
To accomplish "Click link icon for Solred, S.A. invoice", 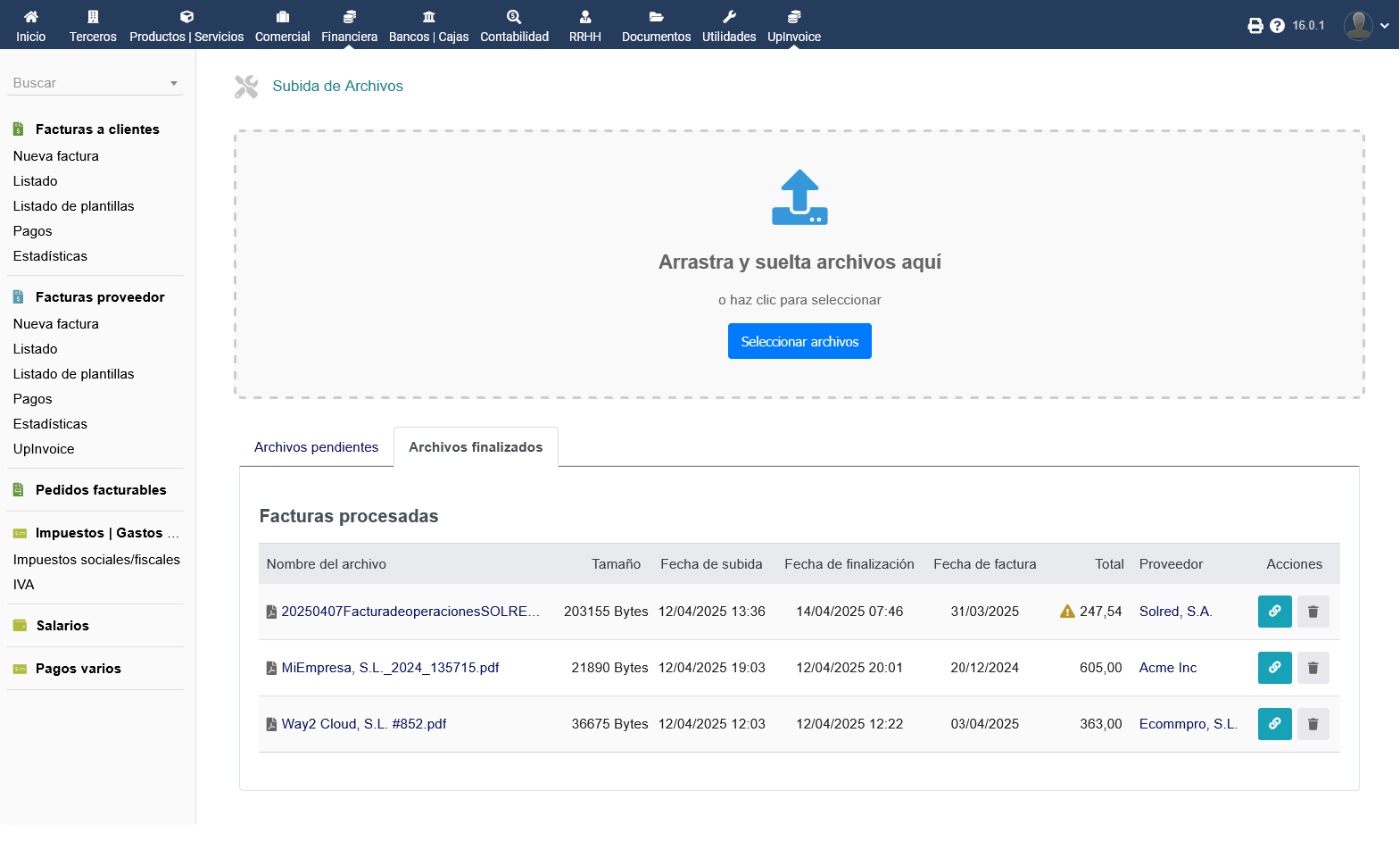I will click(1274, 612).
